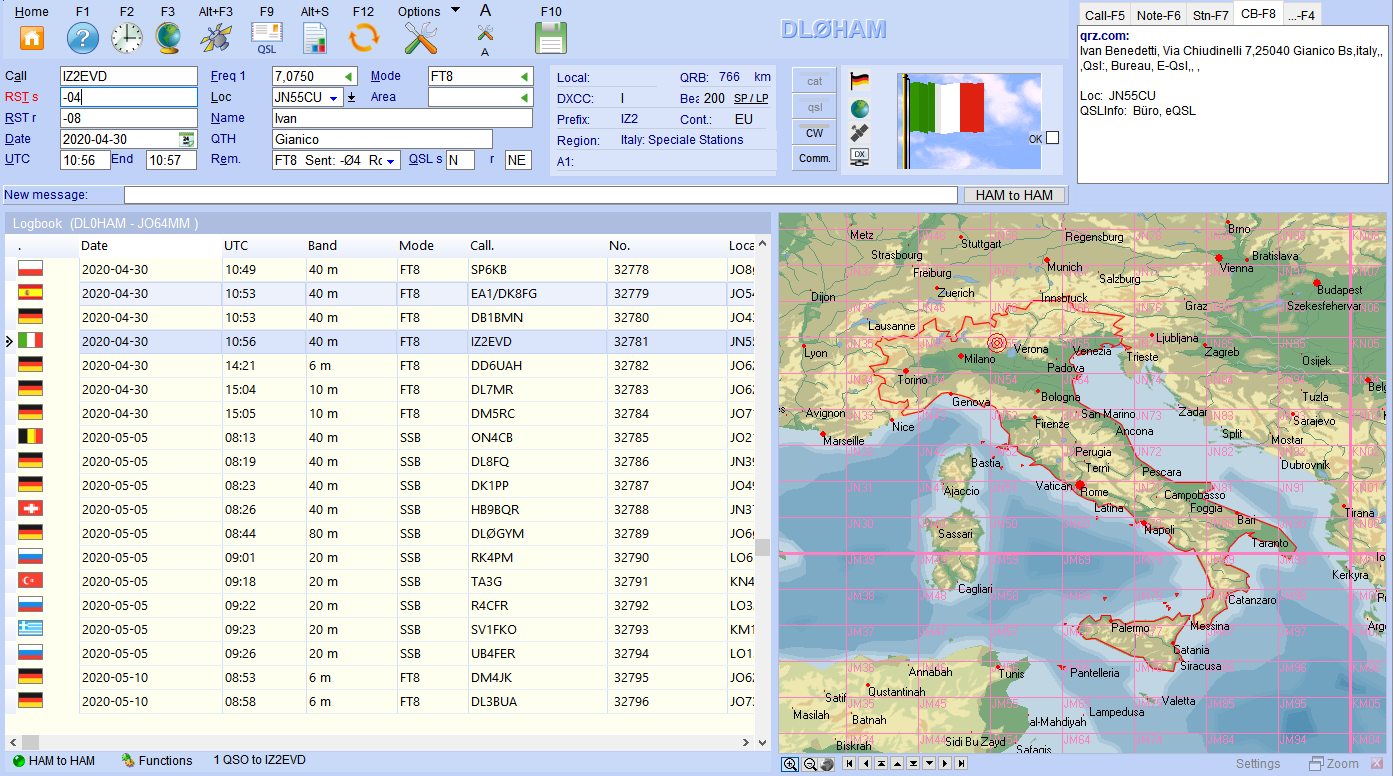Select the logbook row for TA3G
Viewport: 1393px width, 776px height.
pyautogui.click(x=380, y=582)
